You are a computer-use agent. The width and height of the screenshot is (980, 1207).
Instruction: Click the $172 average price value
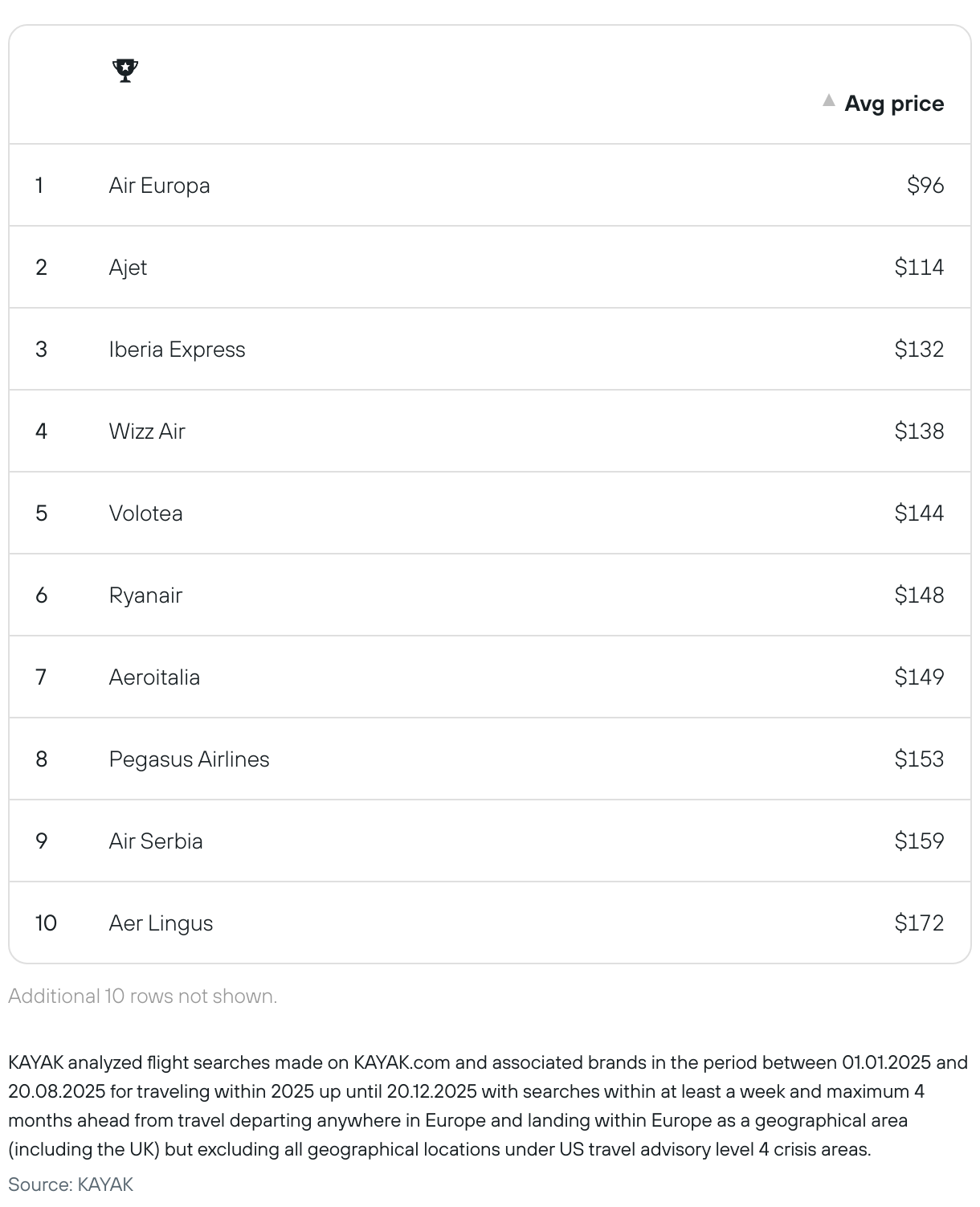tap(919, 923)
